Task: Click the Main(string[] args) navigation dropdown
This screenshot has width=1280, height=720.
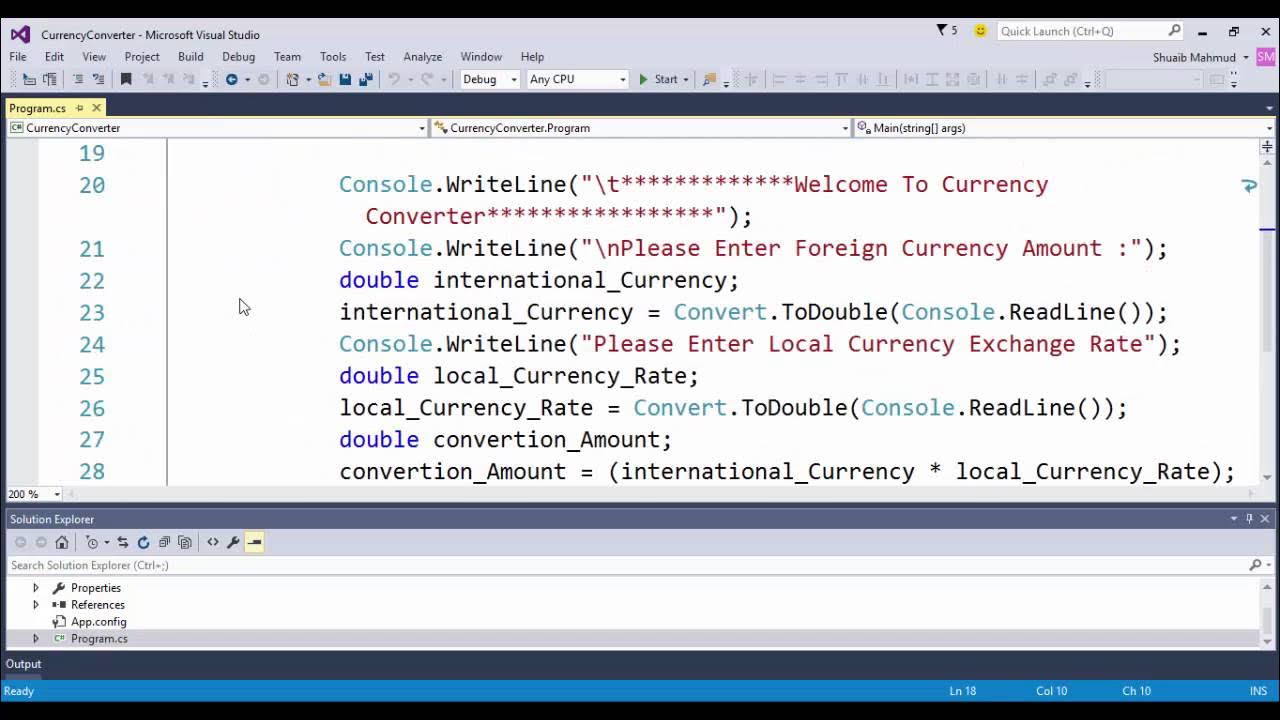Action: [1060, 128]
